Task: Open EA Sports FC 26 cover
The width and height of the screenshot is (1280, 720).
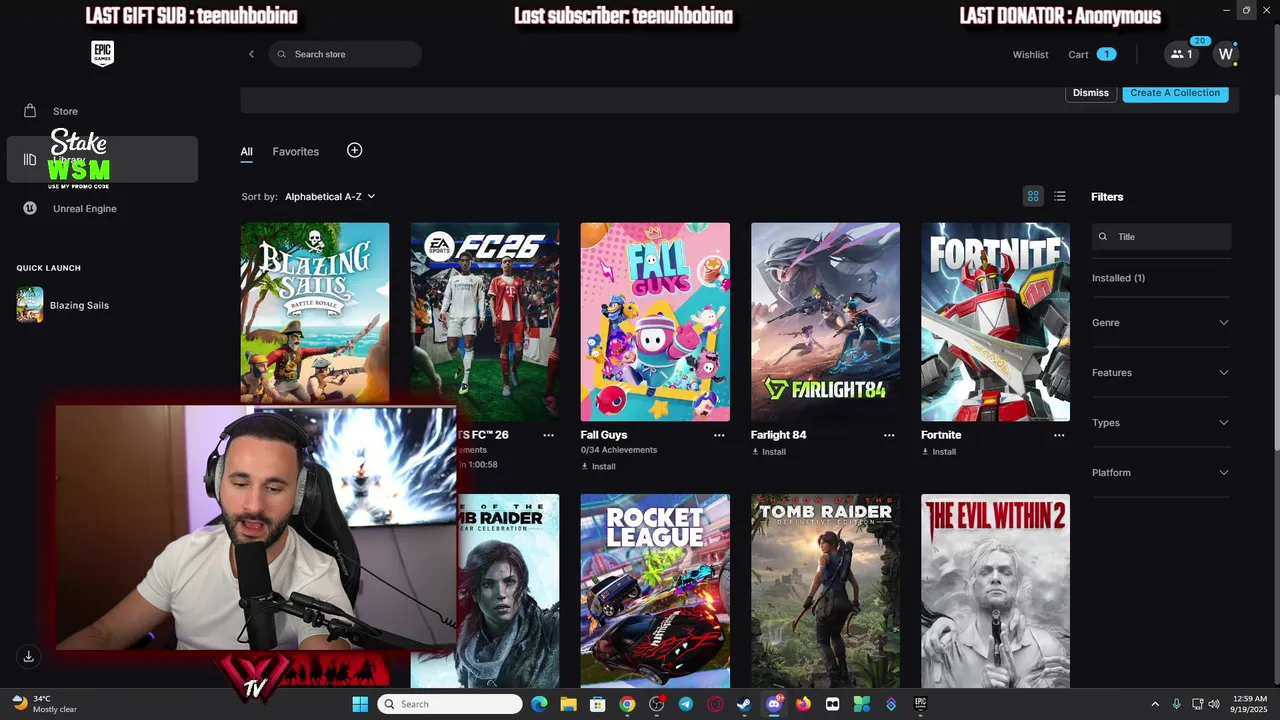Action: pyautogui.click(x=485, y=322)
